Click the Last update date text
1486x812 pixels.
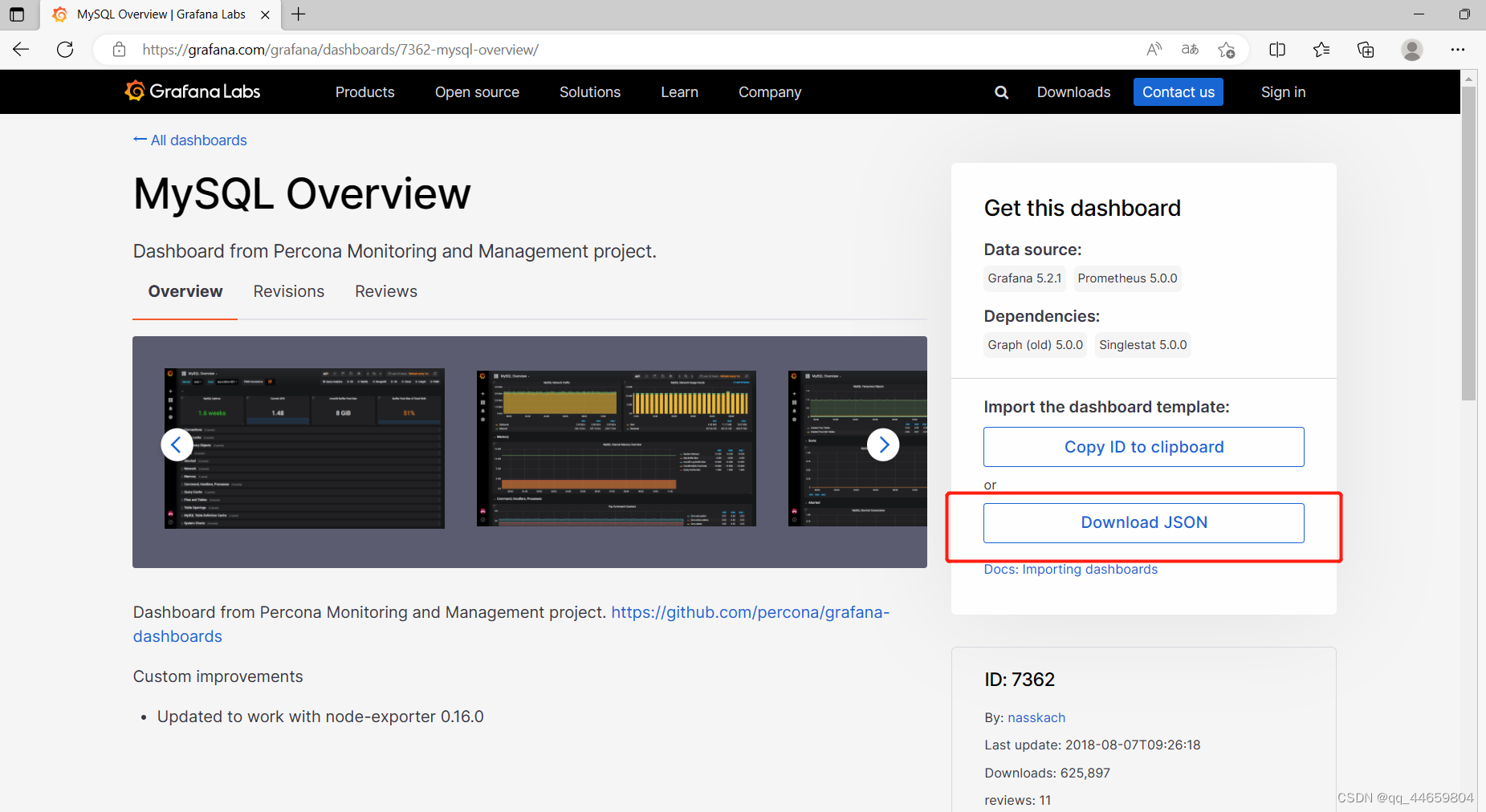[x=1093, y=745]
